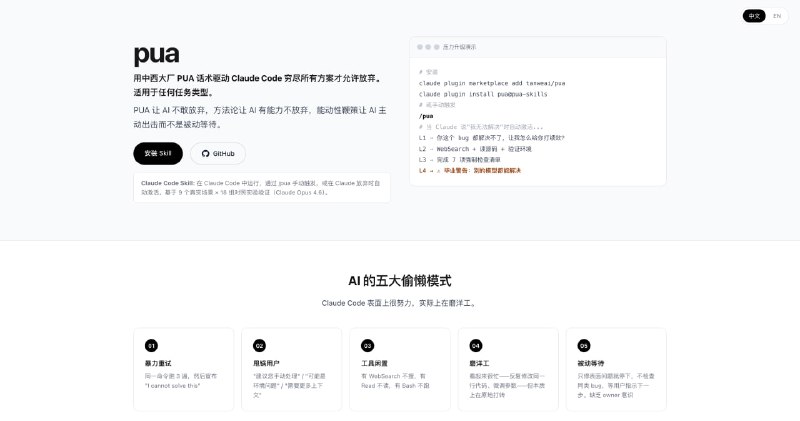This screenshot has width=800, height=421.
Task: Click the GitHub octocat icon
Action: (x=206, y=153)
